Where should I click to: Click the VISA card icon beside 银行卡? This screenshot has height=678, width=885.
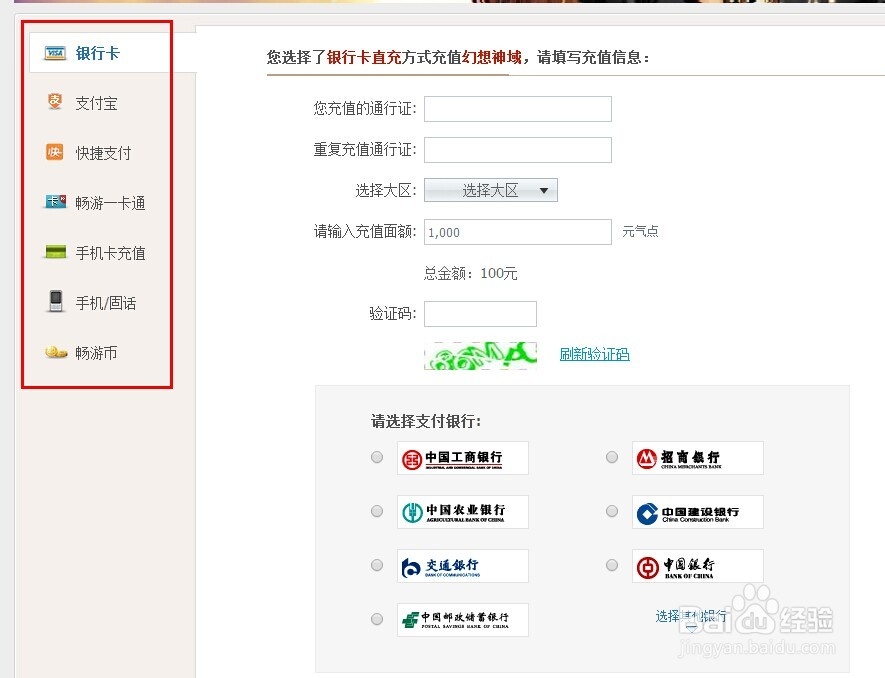(x=55, y=53)
